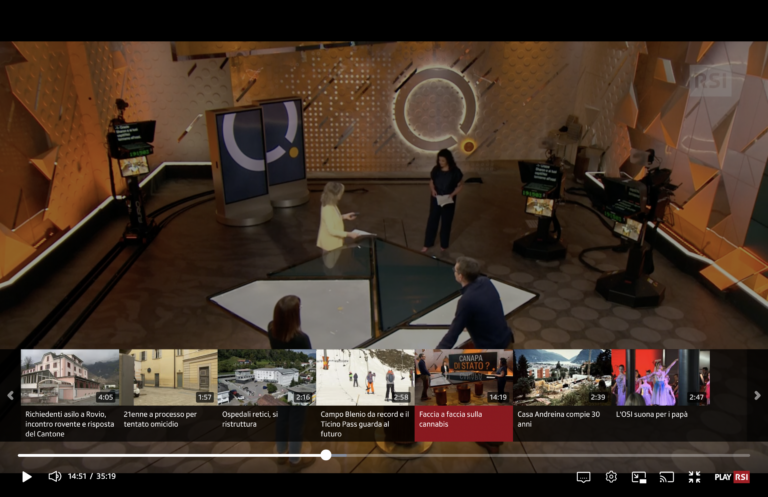The image size is (768, 497).
Task: Mute the video volume
Action: pyautogui.click(x=55, y=477)
